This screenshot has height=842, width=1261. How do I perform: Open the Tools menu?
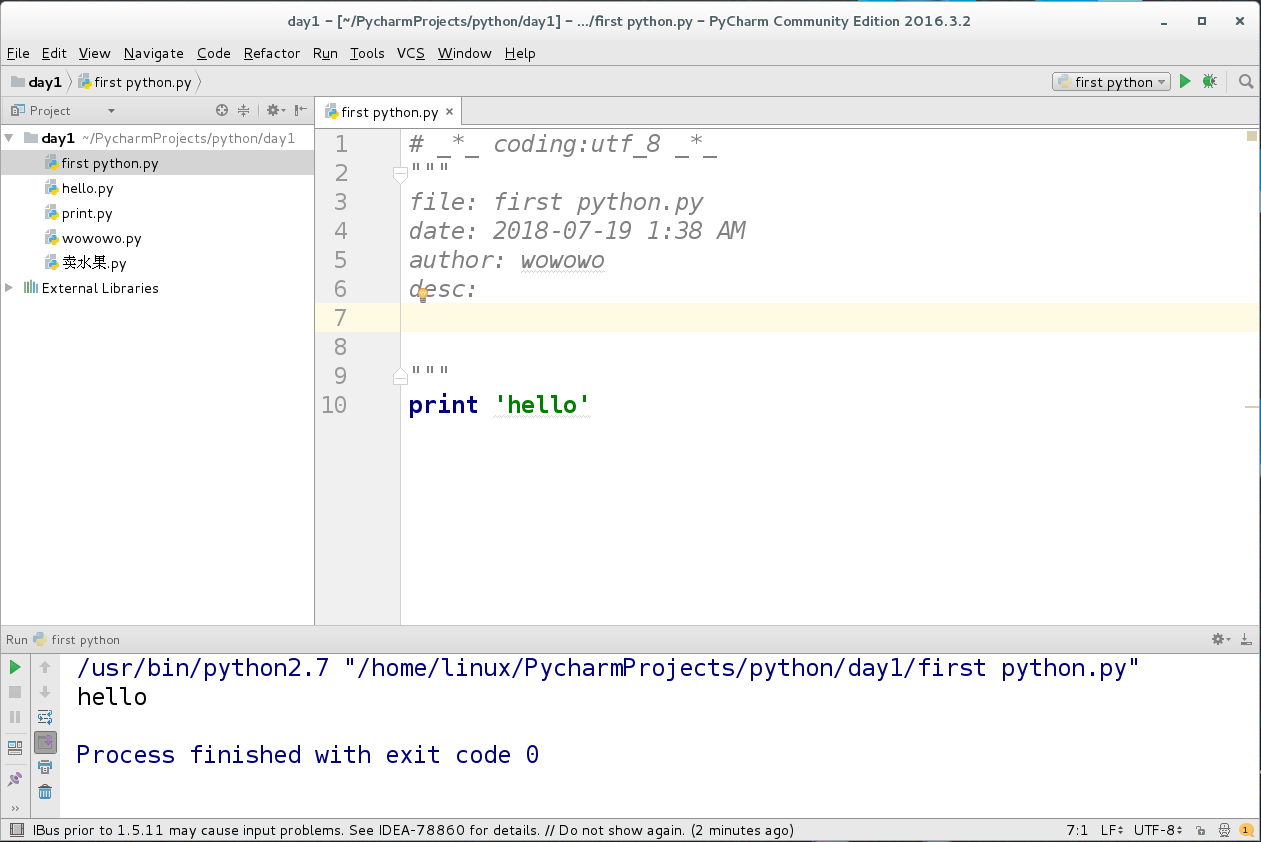[x=367, y=53]
